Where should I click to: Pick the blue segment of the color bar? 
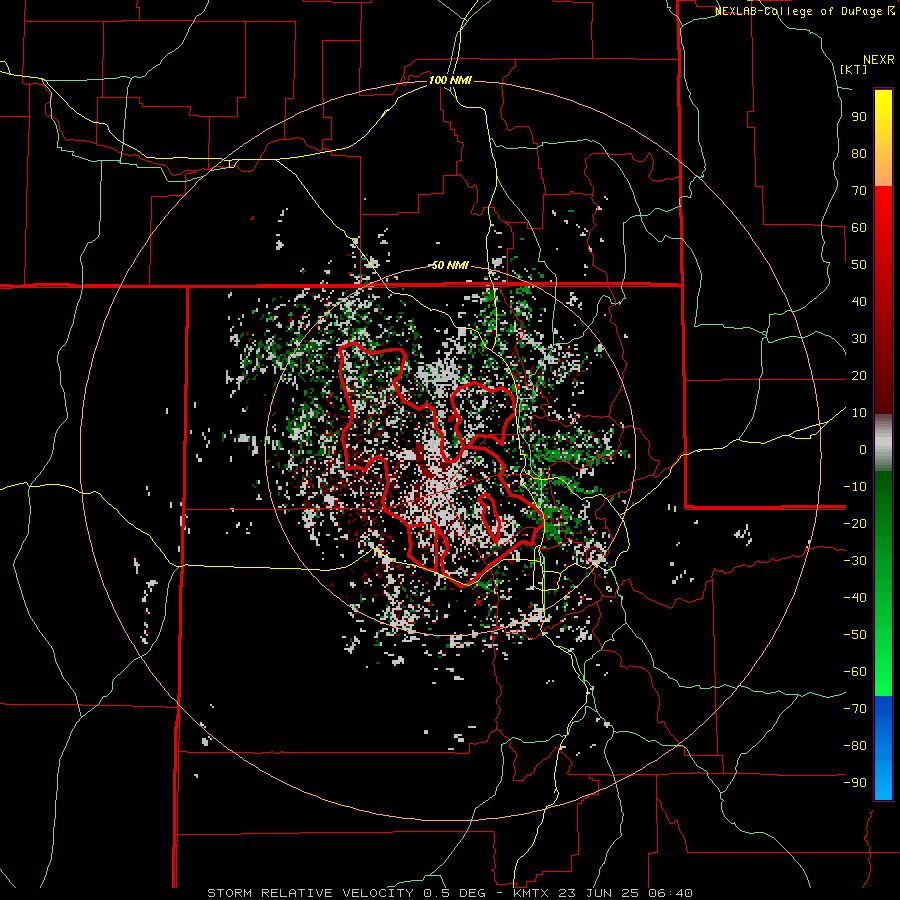[883, 748]
